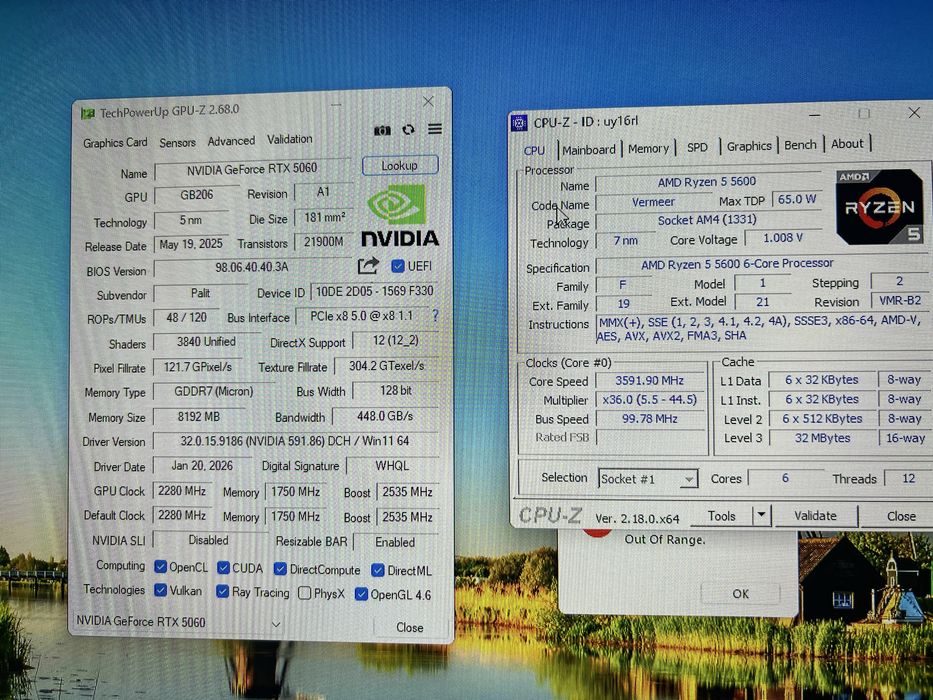Click the Validate button in CPU-Z
Image resolution: width=933 pixels, height=700 pixels.
815,515
